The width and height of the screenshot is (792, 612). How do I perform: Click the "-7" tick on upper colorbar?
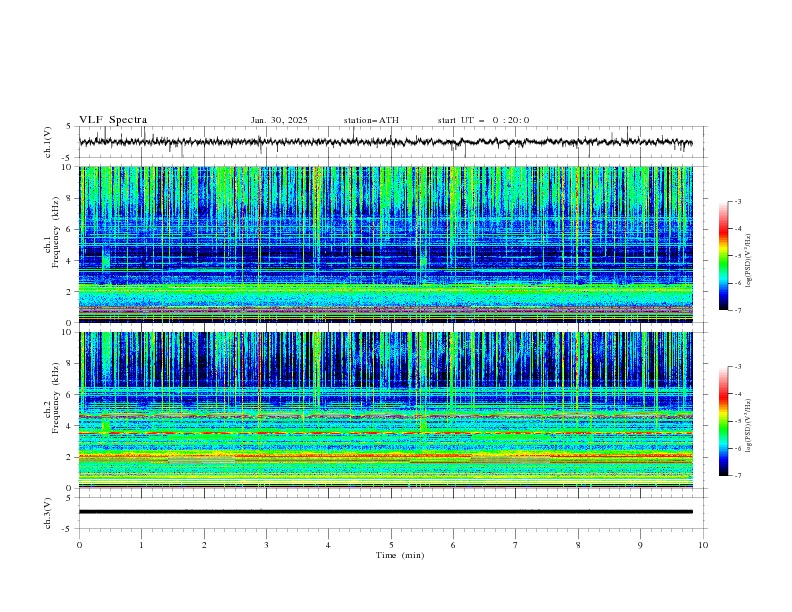pos(738,310)
